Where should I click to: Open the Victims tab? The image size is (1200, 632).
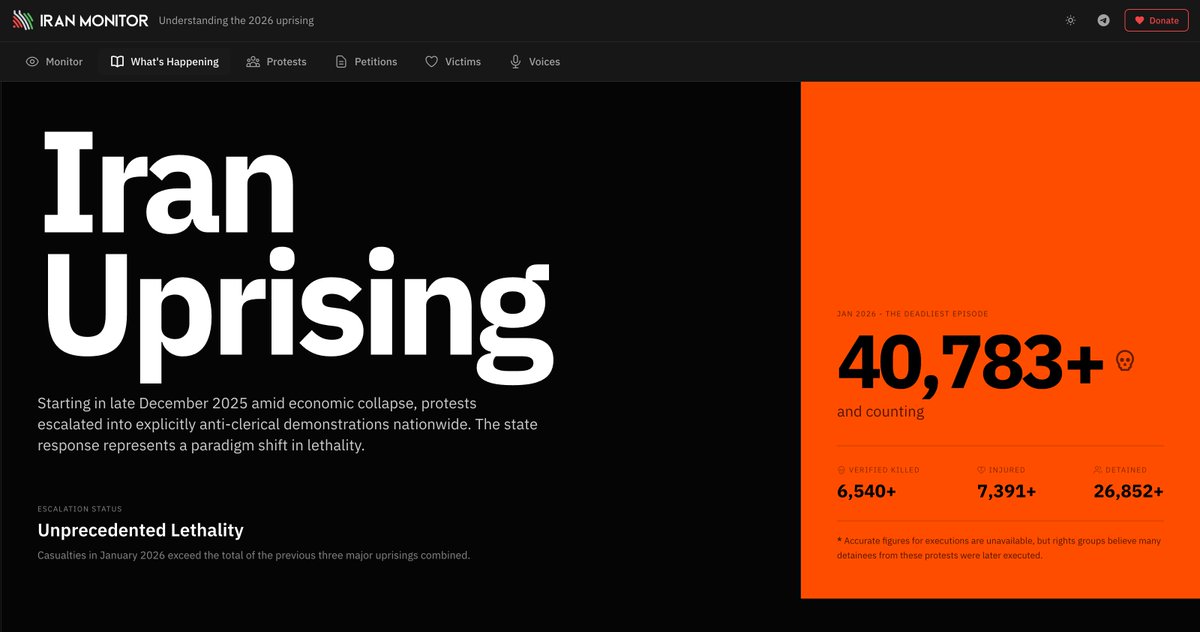pos(453,62)
